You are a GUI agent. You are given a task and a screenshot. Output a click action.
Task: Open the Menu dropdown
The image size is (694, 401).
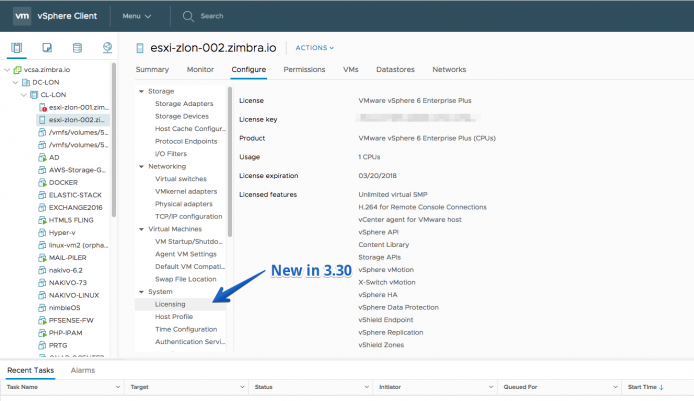pos(137,16)
